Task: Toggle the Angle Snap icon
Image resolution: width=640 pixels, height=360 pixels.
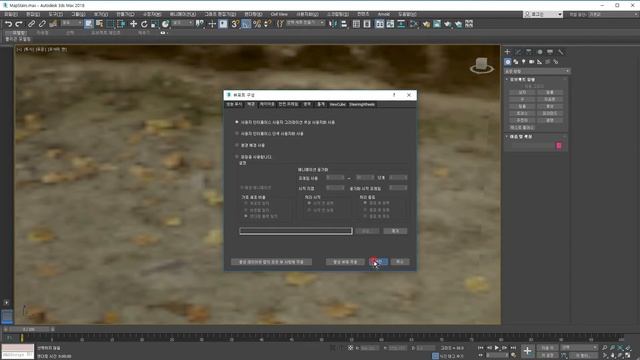Action: (246, 24)
